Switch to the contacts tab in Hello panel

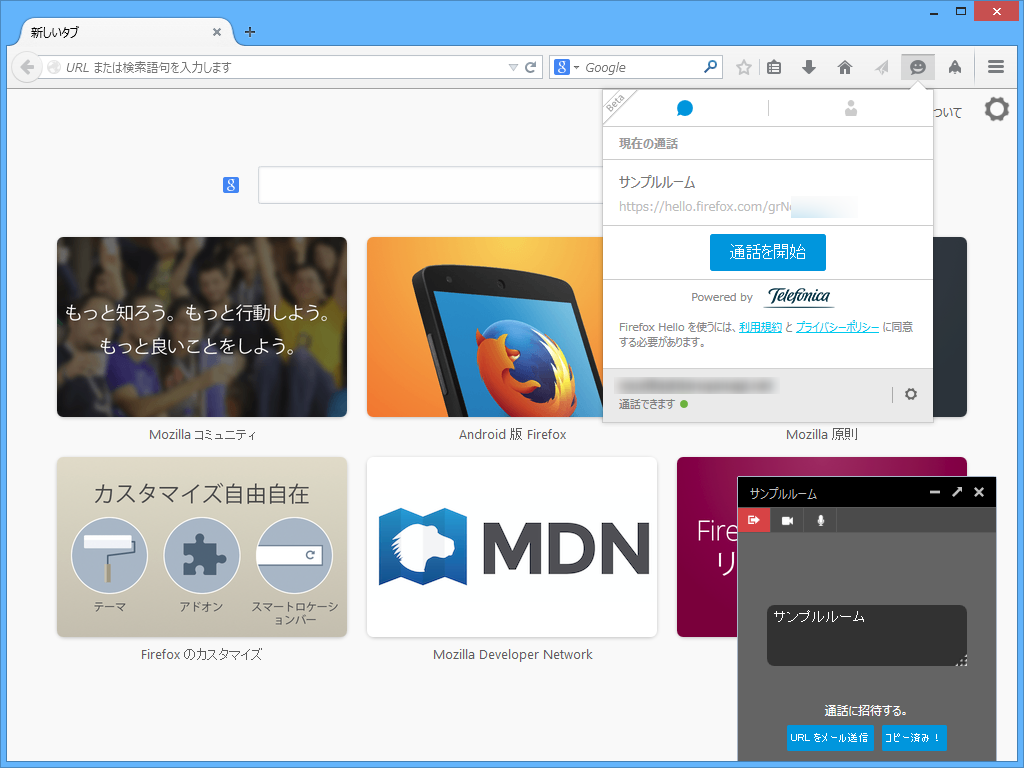point(850,108)
